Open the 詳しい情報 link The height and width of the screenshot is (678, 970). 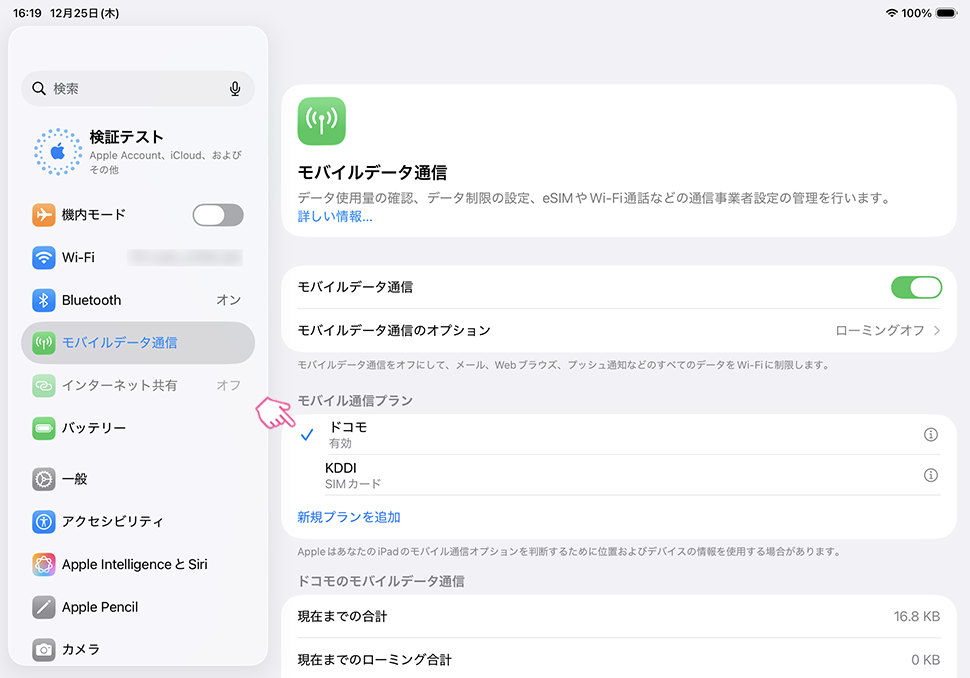click(335, 216)
